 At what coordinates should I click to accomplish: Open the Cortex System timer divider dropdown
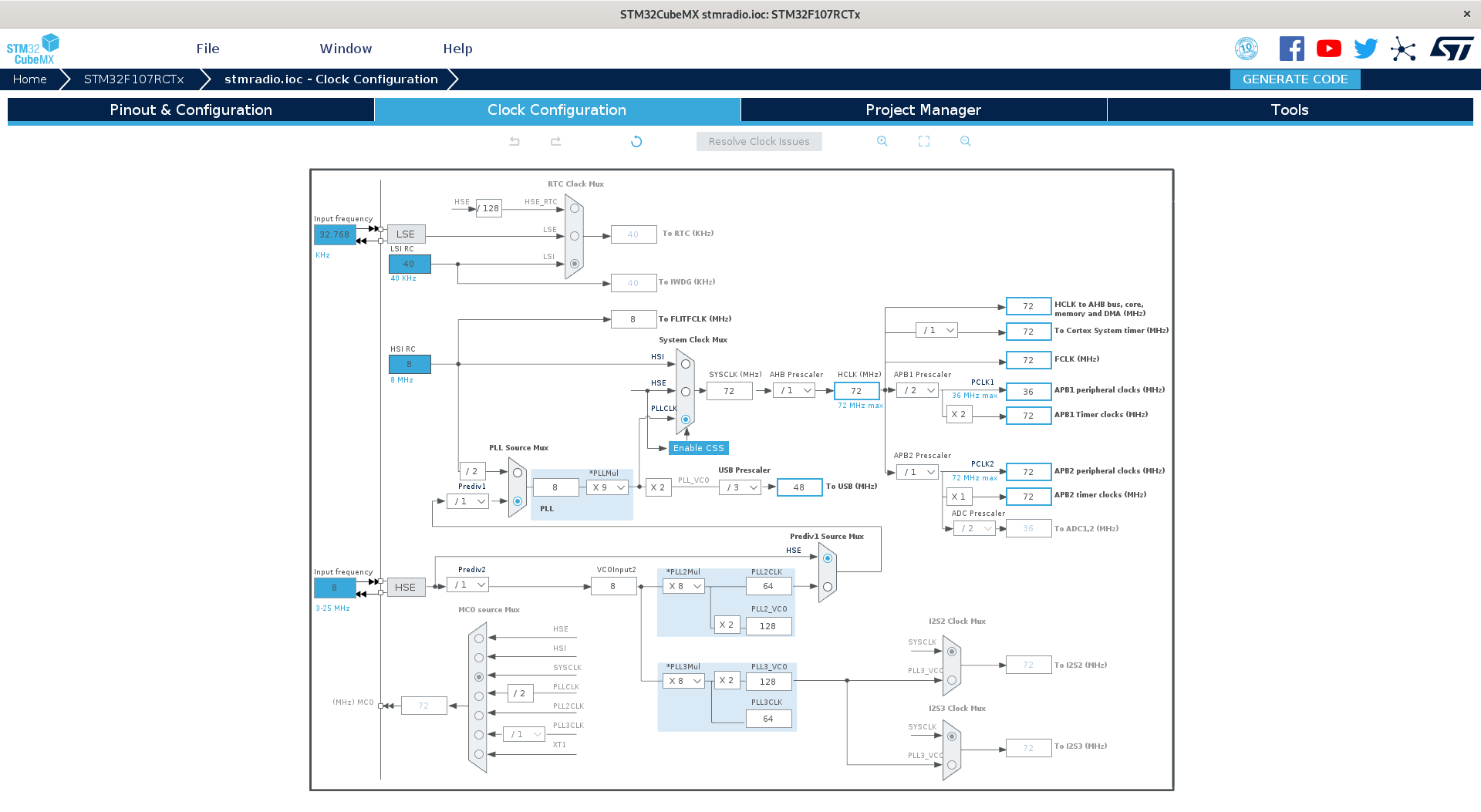[937, 330]
